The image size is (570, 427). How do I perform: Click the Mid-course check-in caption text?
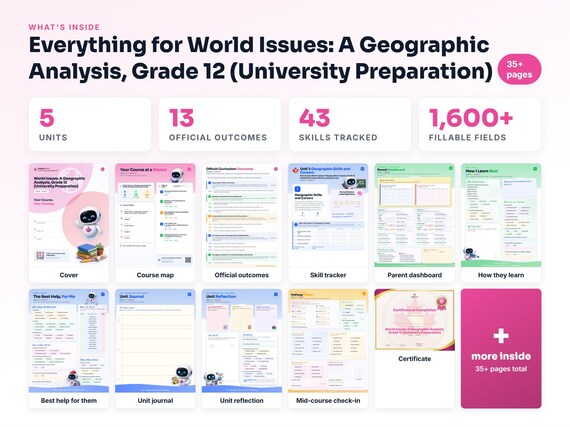coord(328,400)
